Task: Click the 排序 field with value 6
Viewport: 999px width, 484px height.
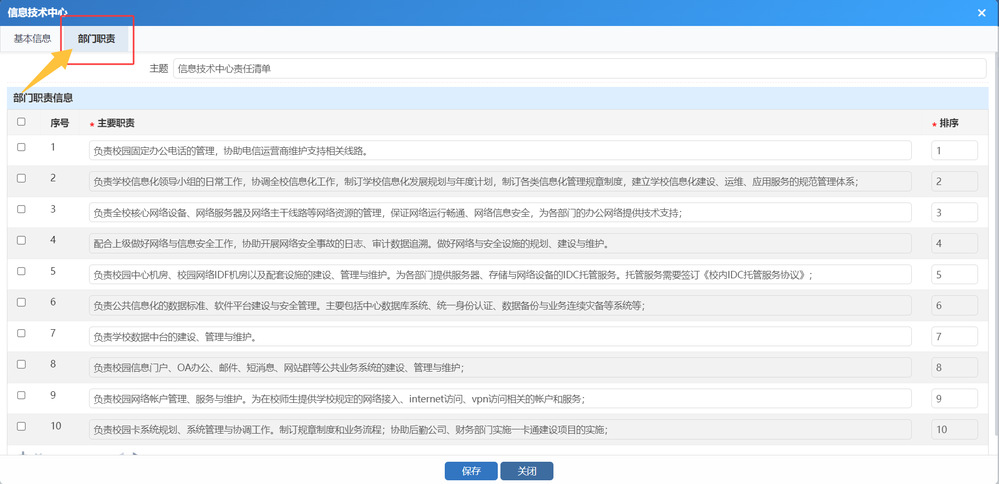Action: [x=954, y=305]
